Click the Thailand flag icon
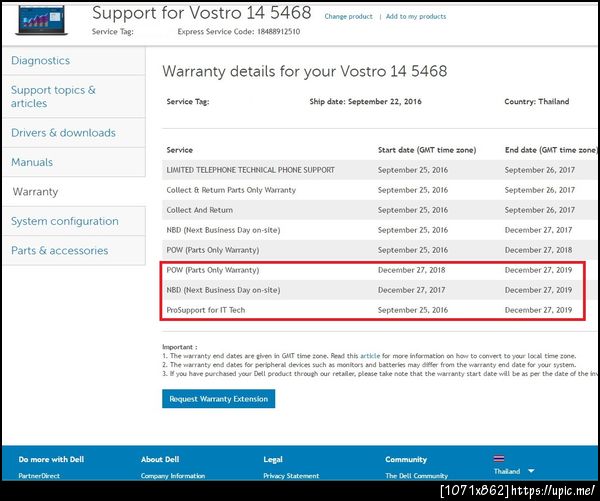The image size is (600, 501). click(x=499, y=459)
